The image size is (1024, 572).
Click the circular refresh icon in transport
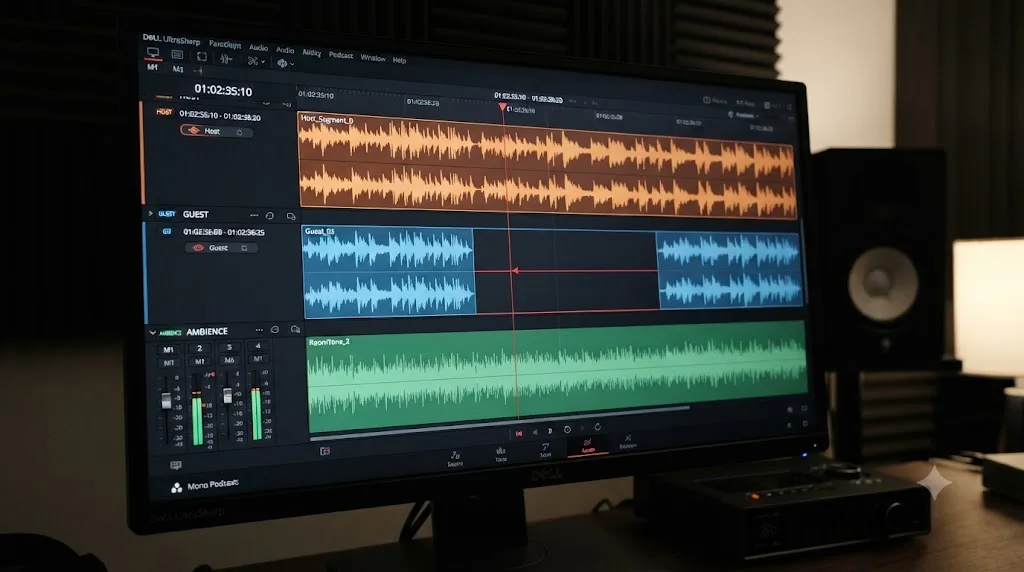[x=598, y=426]
